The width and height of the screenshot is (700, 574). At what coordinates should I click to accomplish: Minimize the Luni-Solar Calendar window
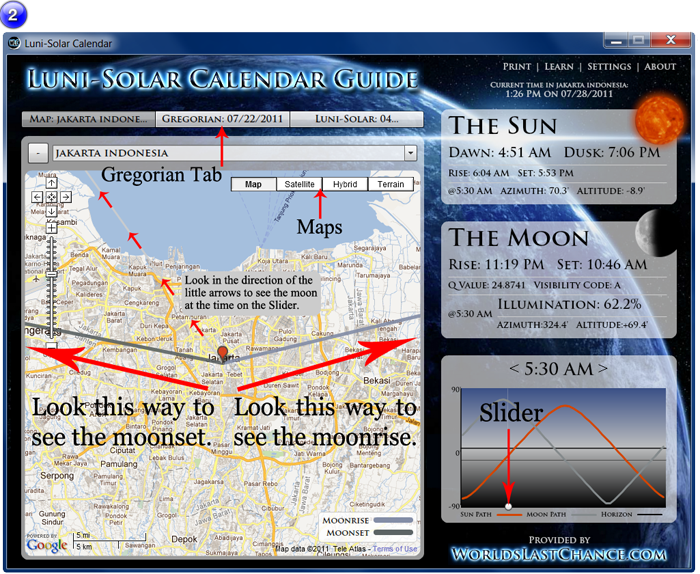coord(616,41)
